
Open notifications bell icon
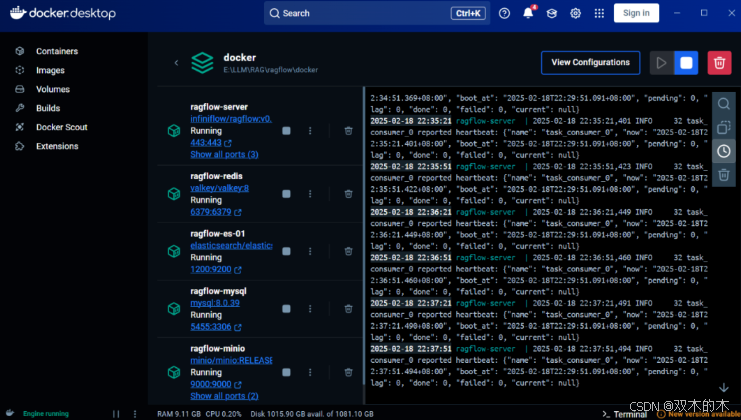coord(528,13)
